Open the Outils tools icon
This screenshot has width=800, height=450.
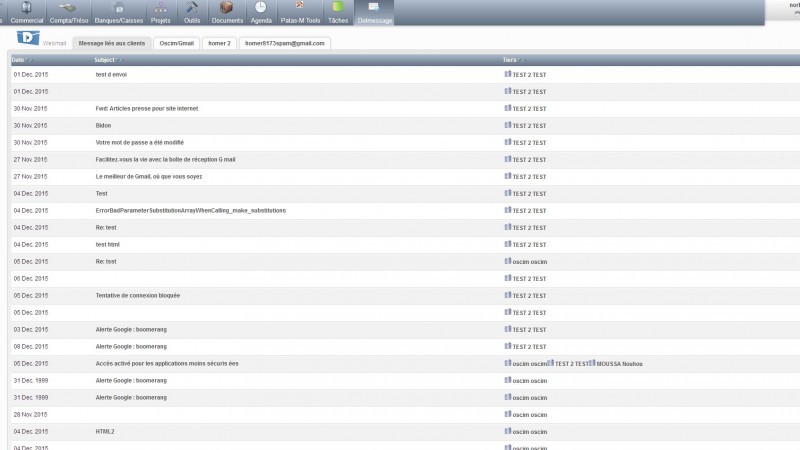tap(192, 8)
